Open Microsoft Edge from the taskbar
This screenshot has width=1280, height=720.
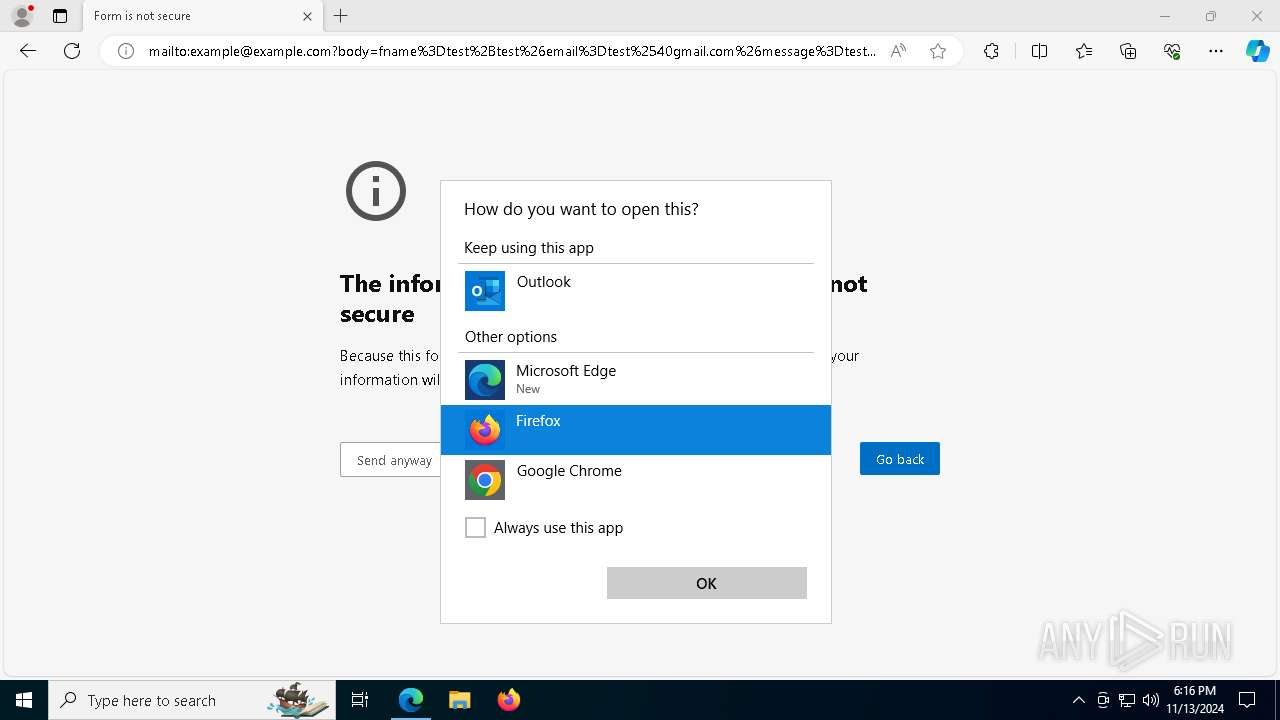click(x=411, y=700)
